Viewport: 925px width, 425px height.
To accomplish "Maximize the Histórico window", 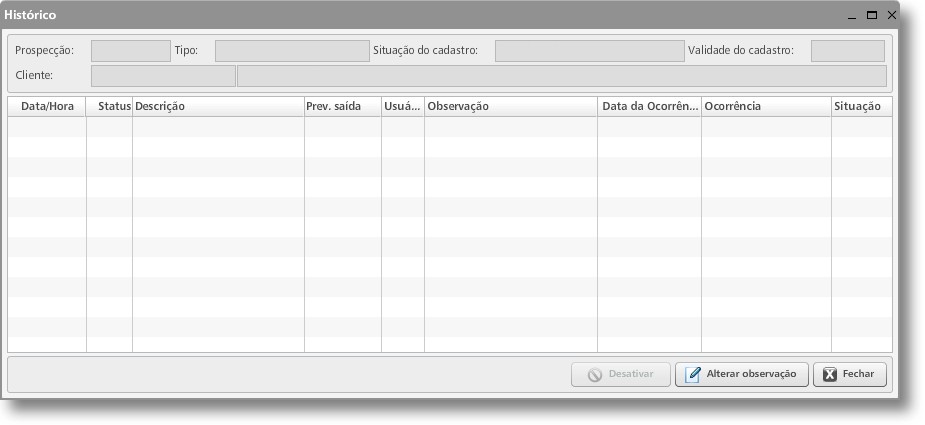I will click(872, 15).
